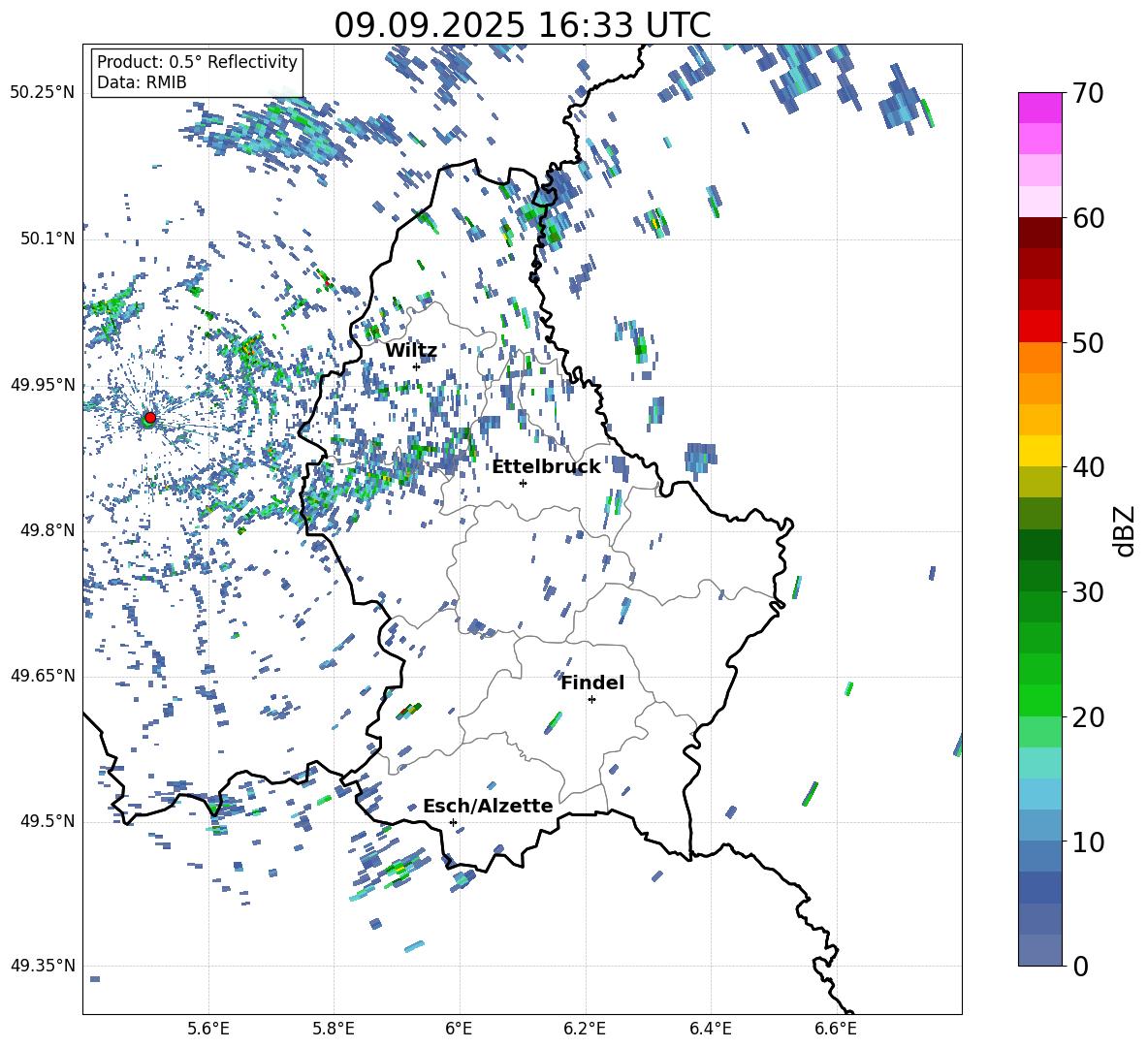Click the 49.65°N latitude label
Screen dimensions: 1148x1048
coord(43,675)
